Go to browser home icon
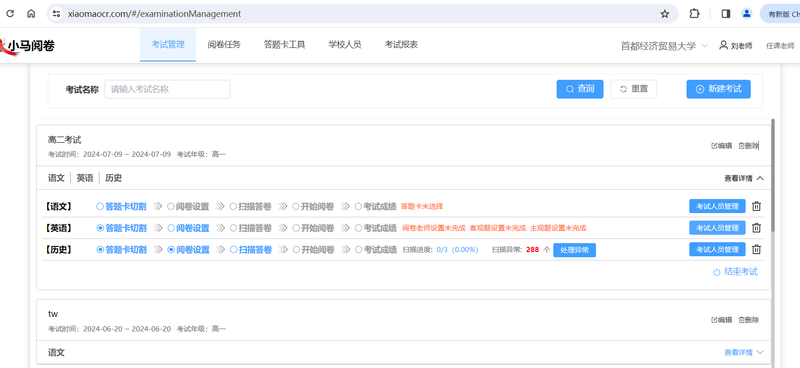 (31, 14)
